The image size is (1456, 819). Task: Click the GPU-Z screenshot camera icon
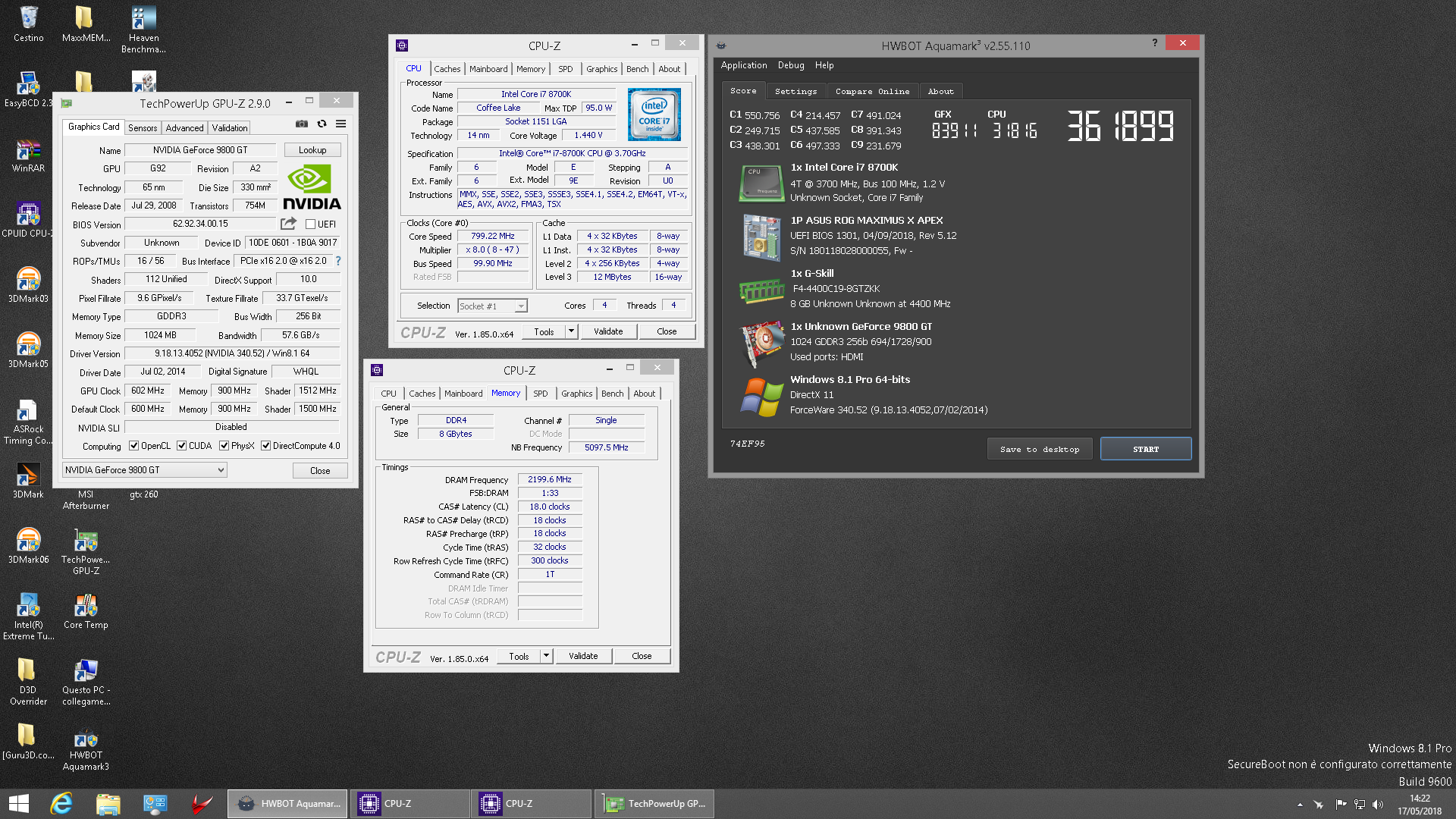point(302,124)
